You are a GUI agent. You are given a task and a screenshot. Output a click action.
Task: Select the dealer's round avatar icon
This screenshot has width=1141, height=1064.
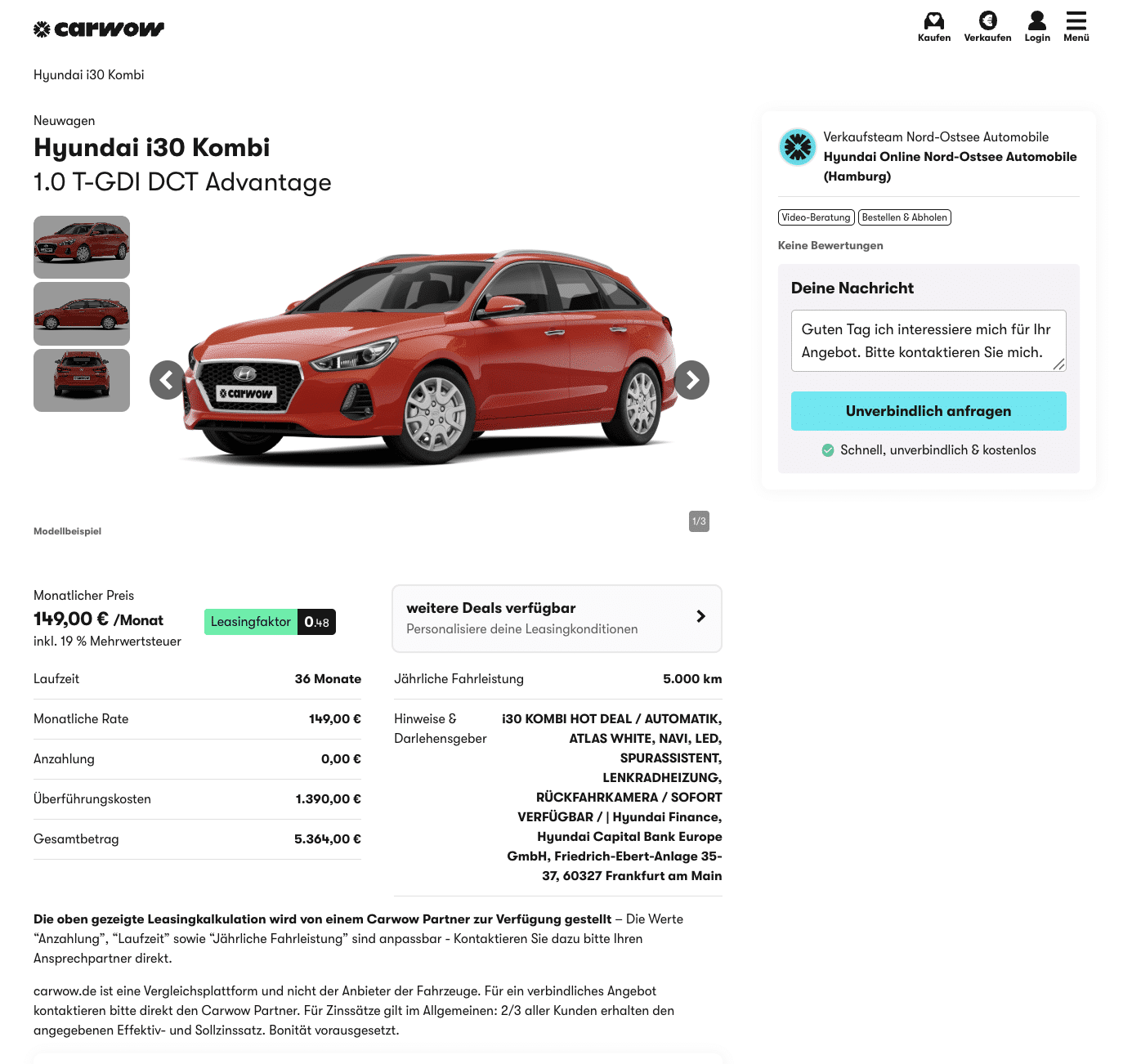click(x=797, y=147)
